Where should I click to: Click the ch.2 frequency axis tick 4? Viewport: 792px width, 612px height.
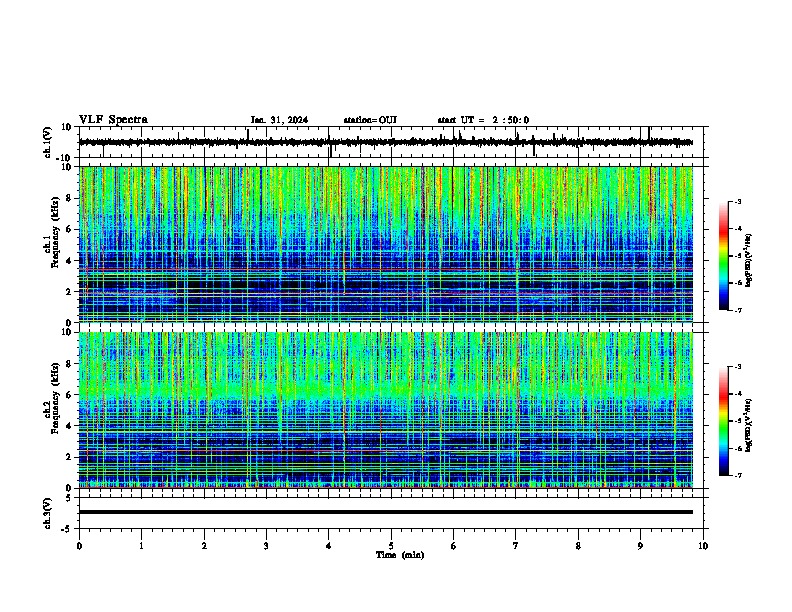tap(70, 426)
